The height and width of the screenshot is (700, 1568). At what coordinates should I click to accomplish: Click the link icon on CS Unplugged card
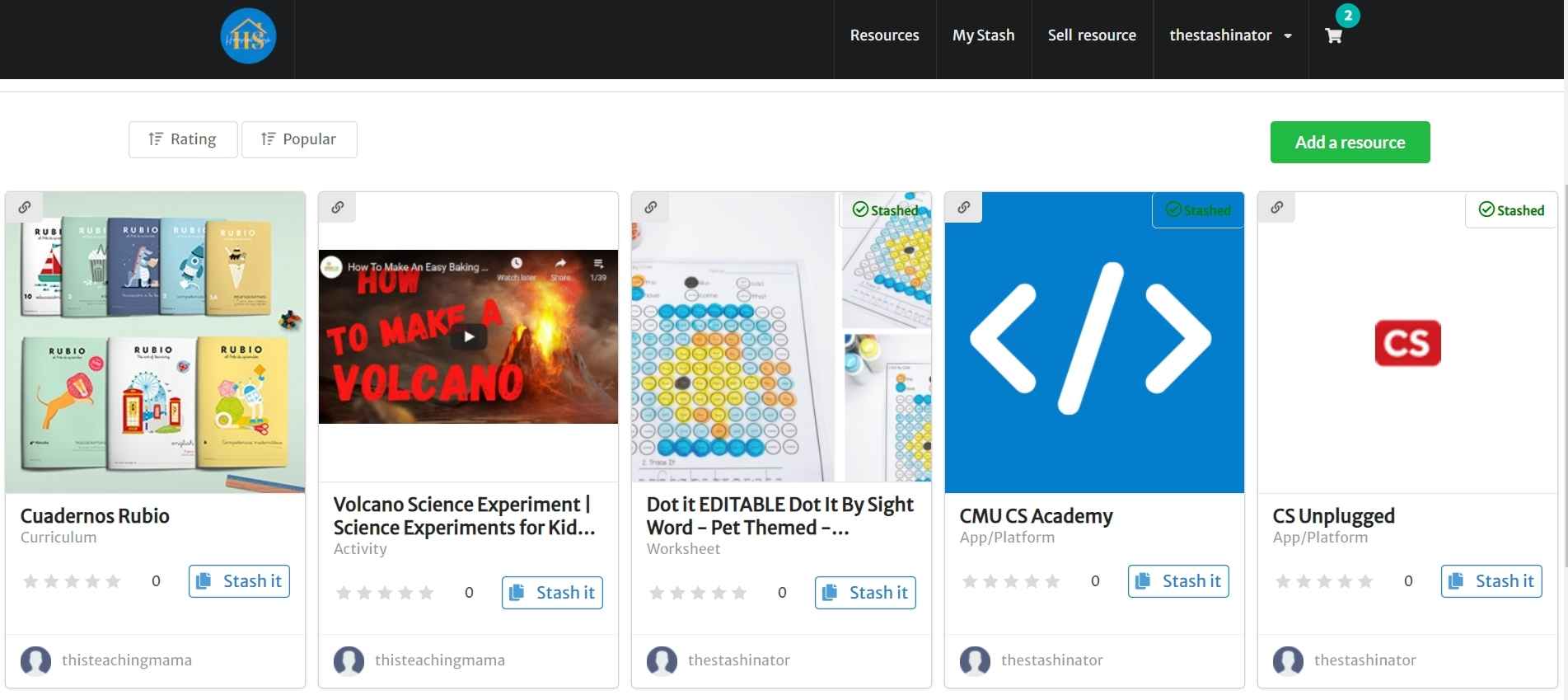1277,207
